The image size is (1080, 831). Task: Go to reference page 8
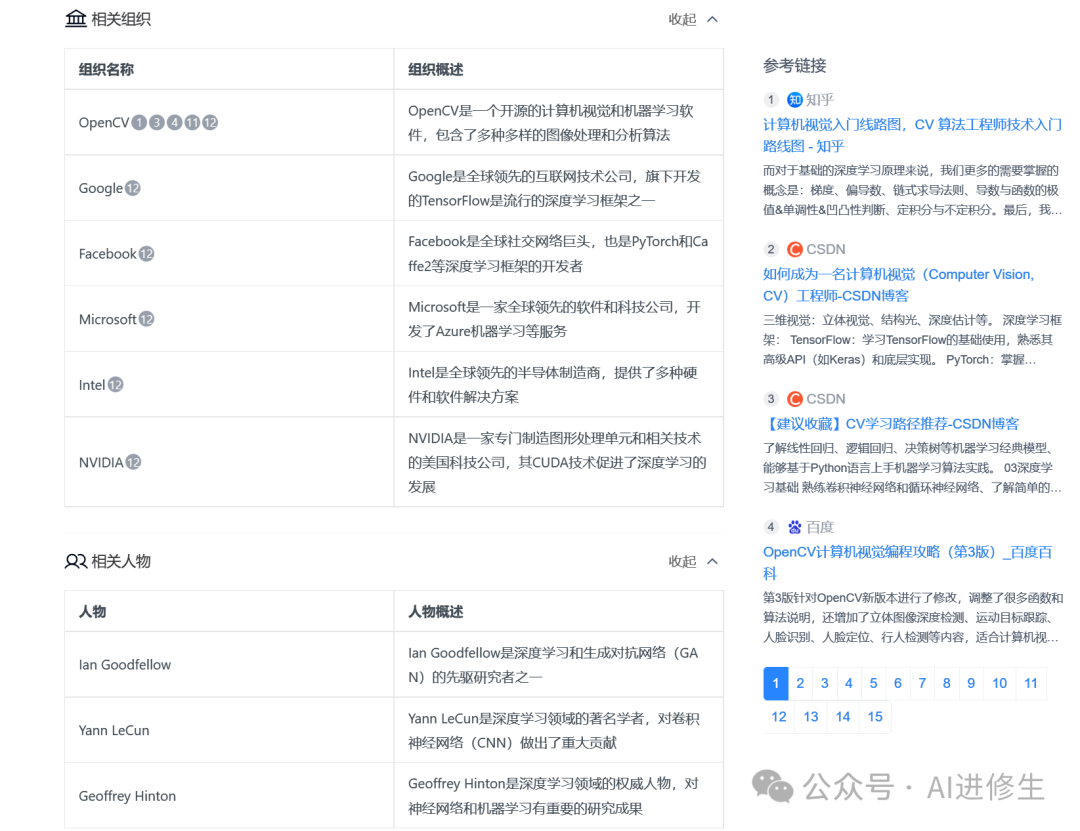946,683
